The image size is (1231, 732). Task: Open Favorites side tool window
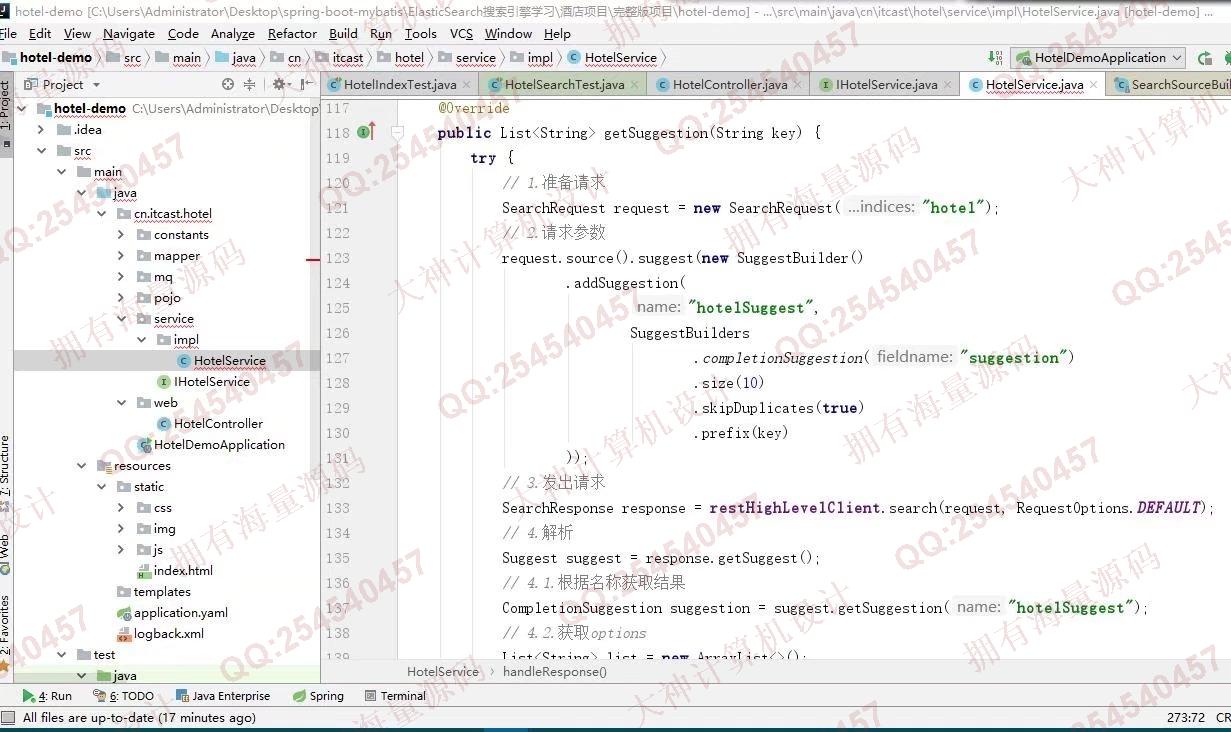pos(6,632)
